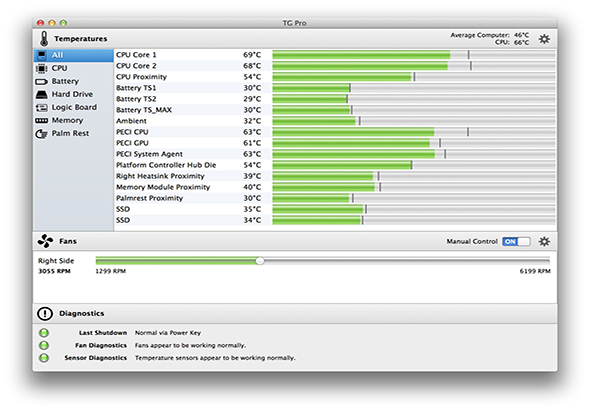Select the All category
The image size is (590, 411).
point(74,55)
